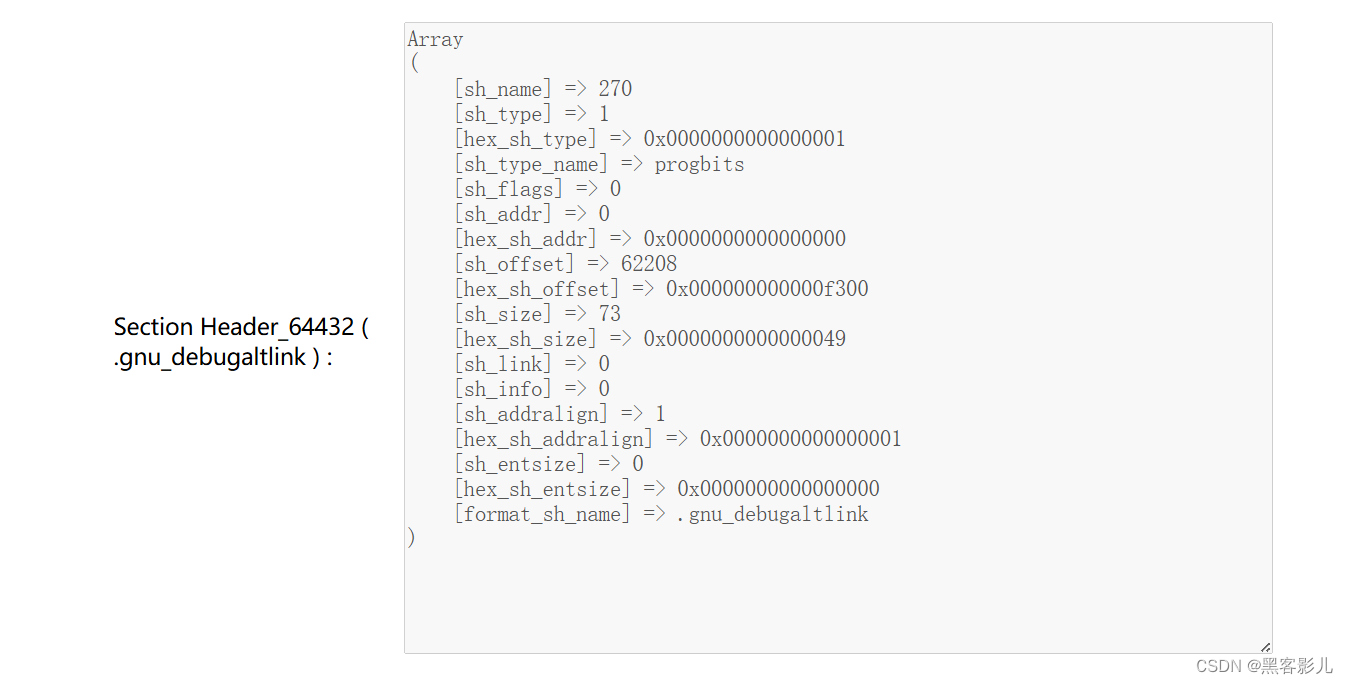Click the progbits type name line
The width and height of the screenshot is (1348, 684).
(x=598, y=164)
